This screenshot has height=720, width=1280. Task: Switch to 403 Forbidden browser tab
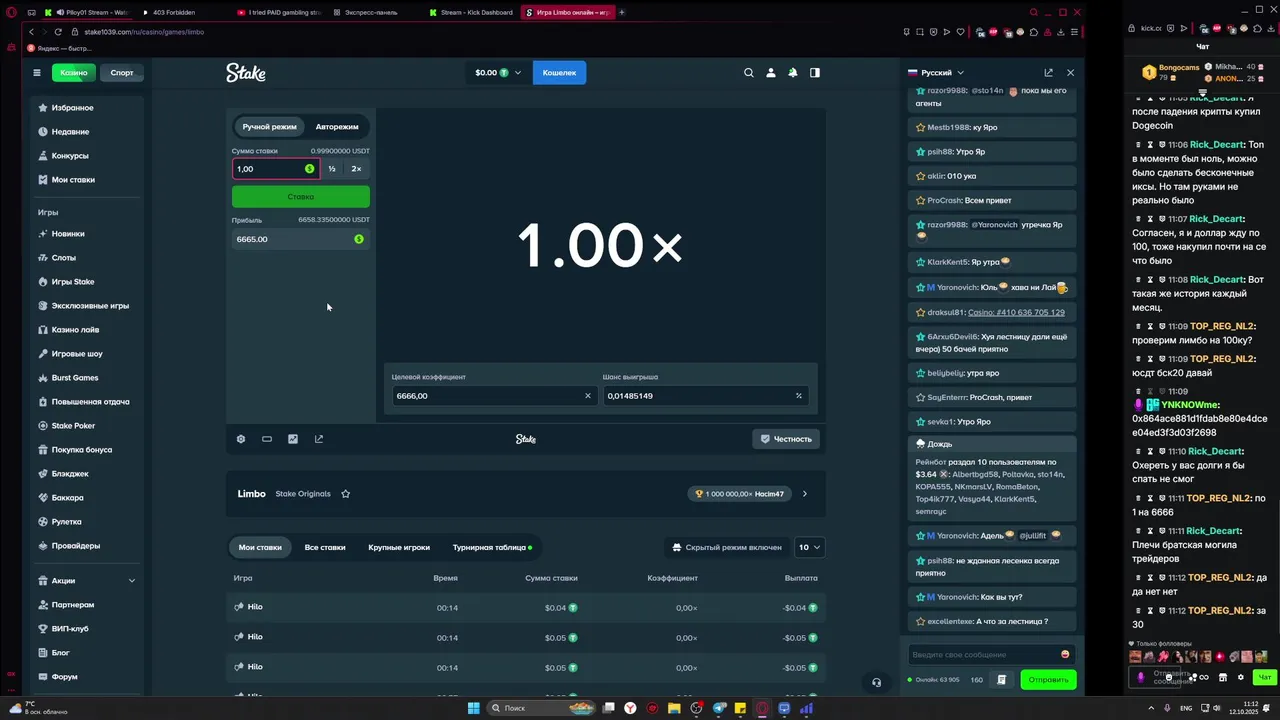[x=185, y=12]
